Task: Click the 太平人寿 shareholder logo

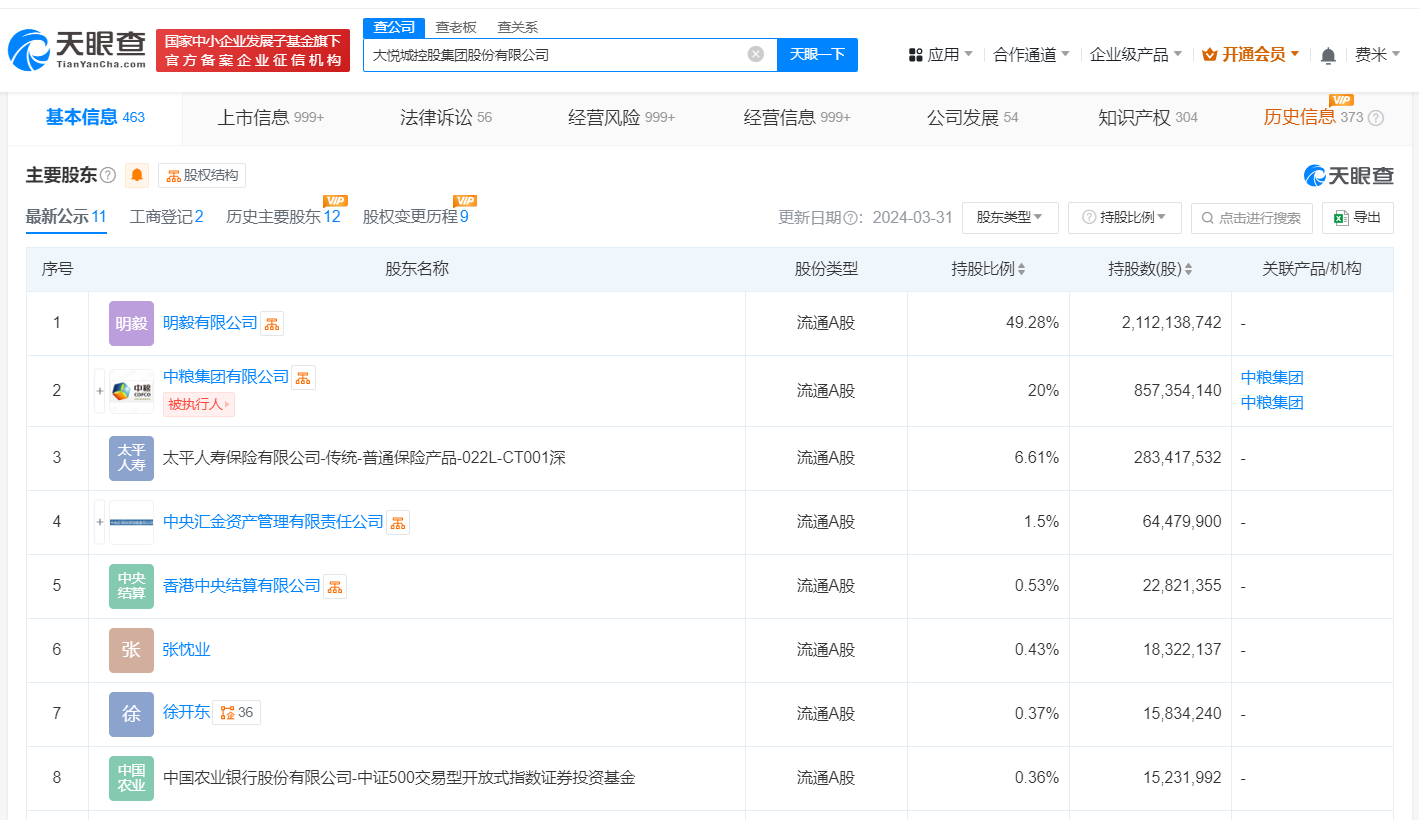Action: pyautogui.click(x=131, y=458)
